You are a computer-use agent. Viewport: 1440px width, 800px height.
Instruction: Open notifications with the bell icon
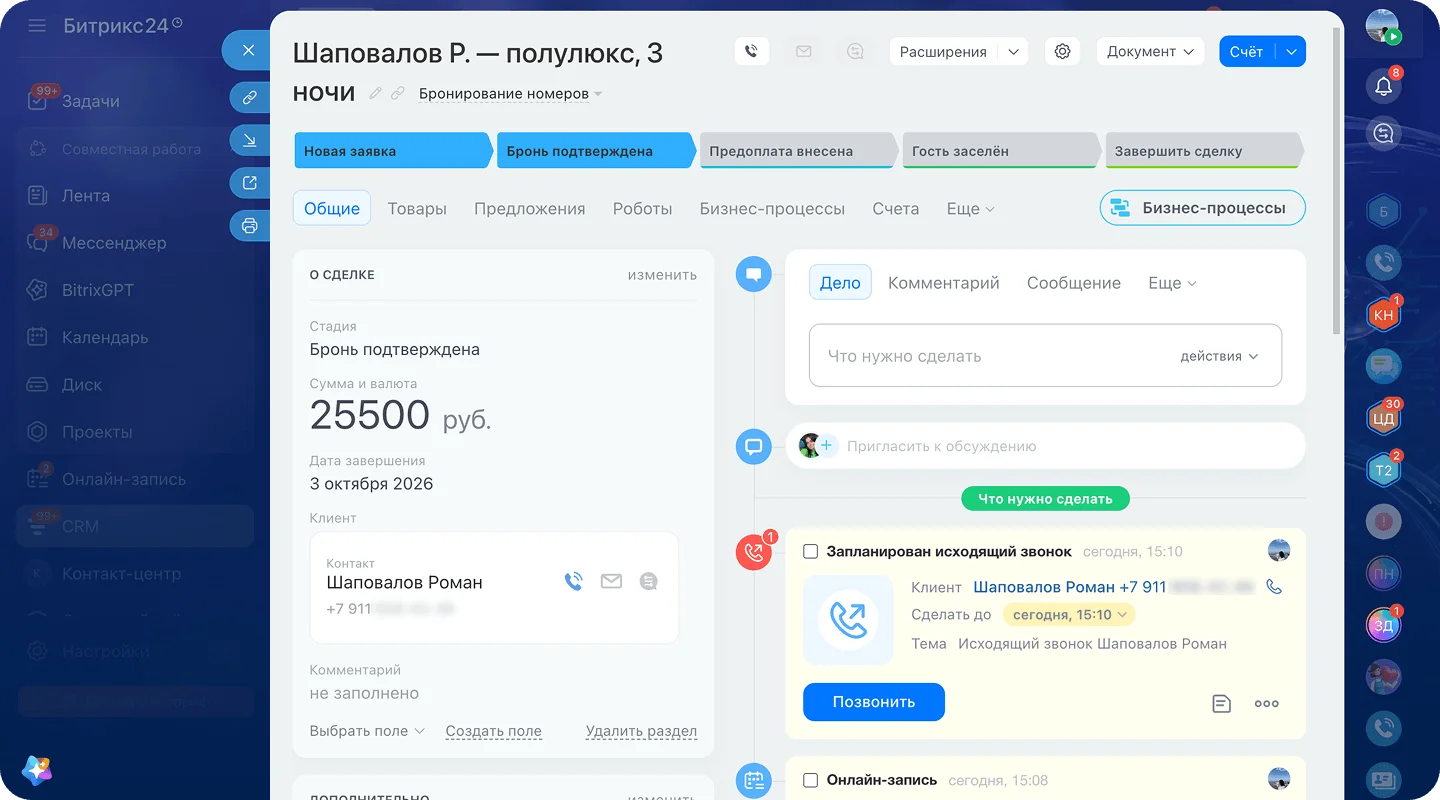(x=1384, y=86)
